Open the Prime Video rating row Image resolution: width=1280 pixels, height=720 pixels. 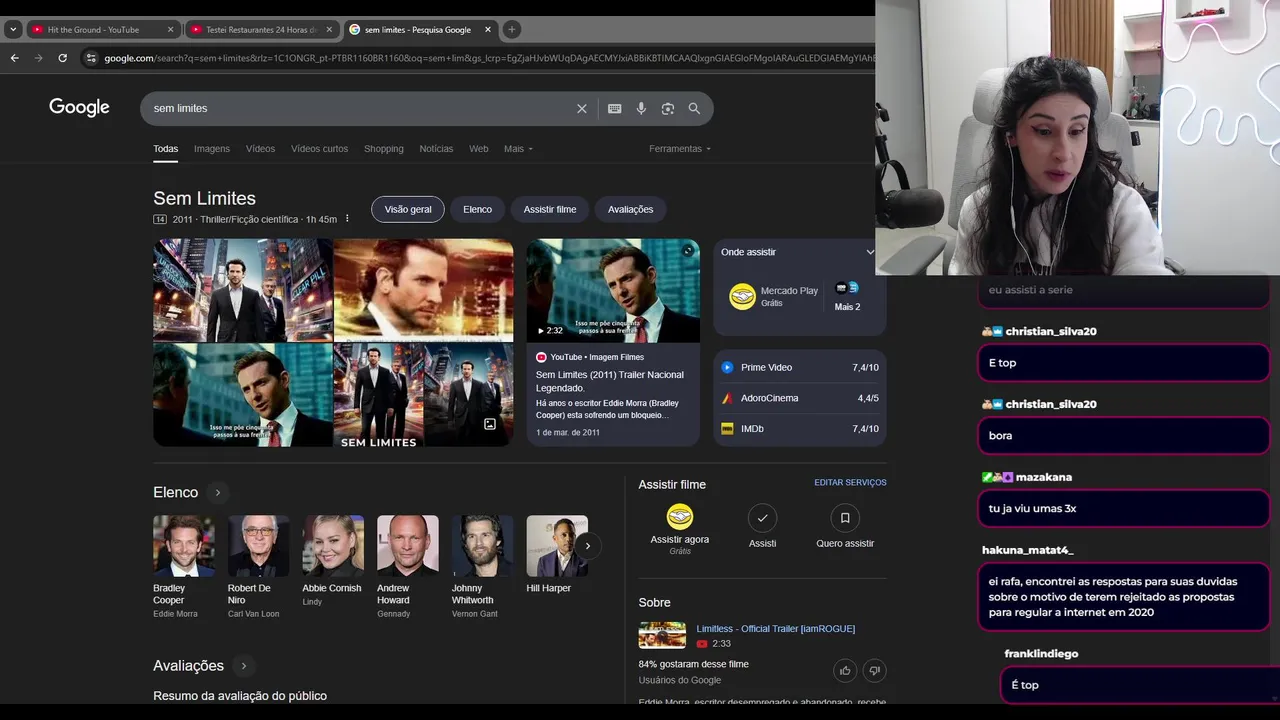click(x=800, y=367)
